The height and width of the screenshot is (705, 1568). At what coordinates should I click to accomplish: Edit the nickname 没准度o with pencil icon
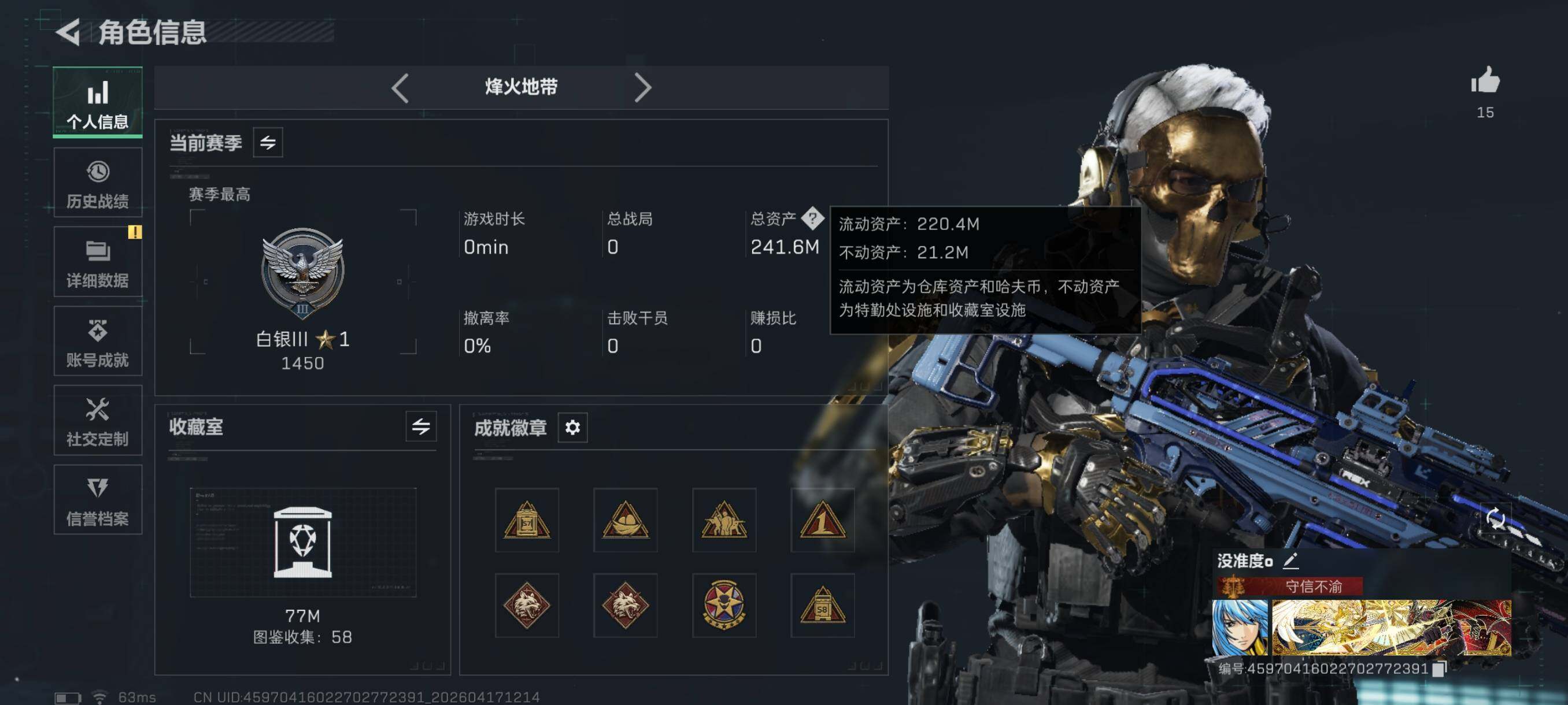click(1290, 560)
